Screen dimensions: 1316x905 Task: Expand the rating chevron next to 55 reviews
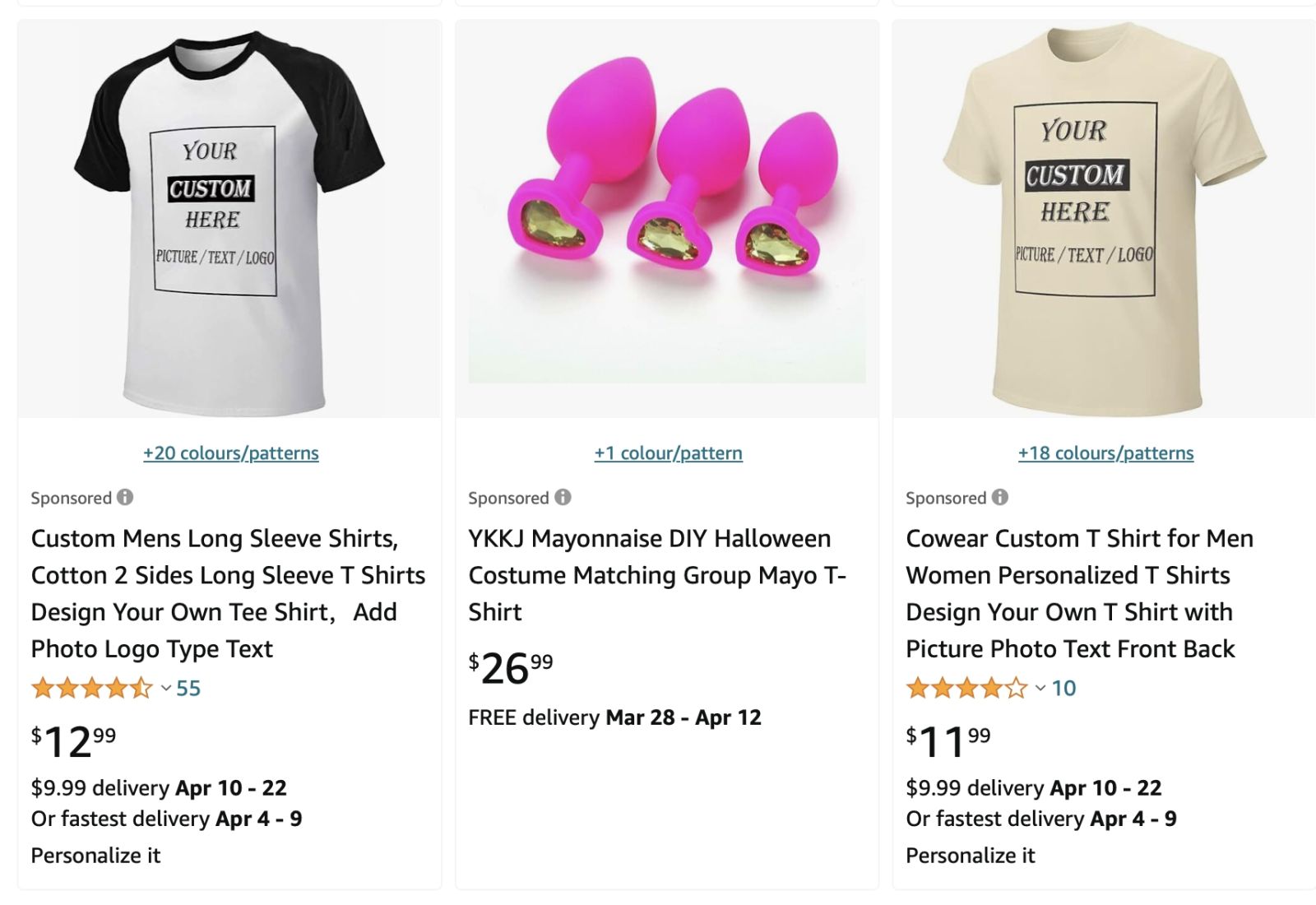[x=166, y=688]
